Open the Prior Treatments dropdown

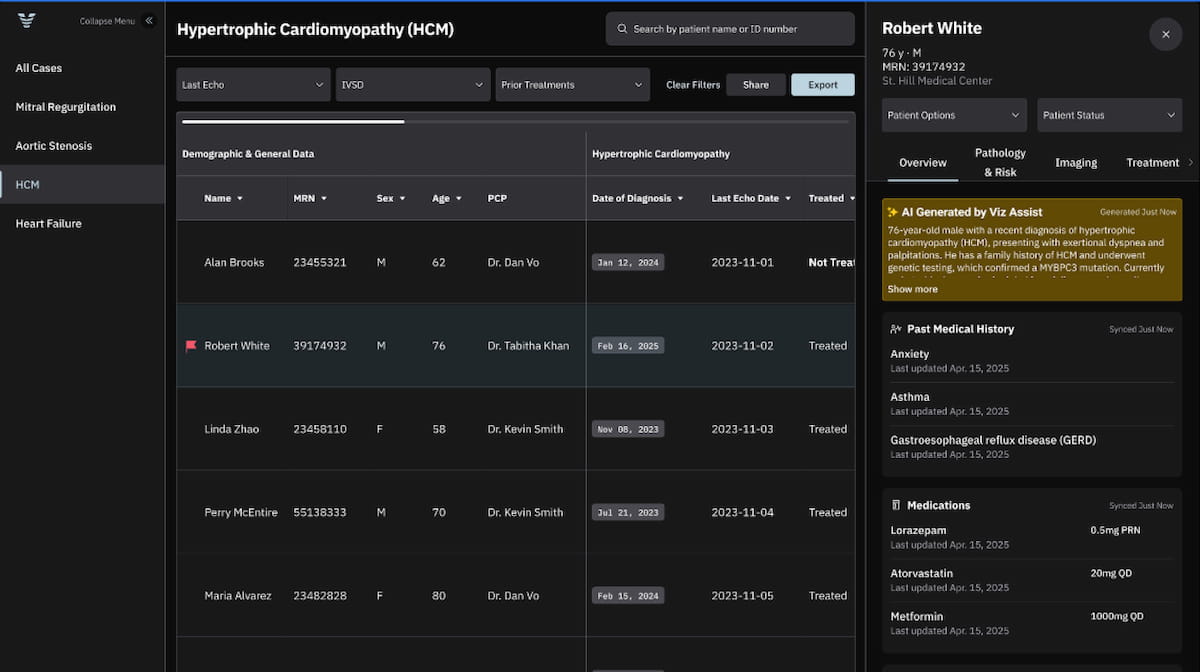point(572,85)
